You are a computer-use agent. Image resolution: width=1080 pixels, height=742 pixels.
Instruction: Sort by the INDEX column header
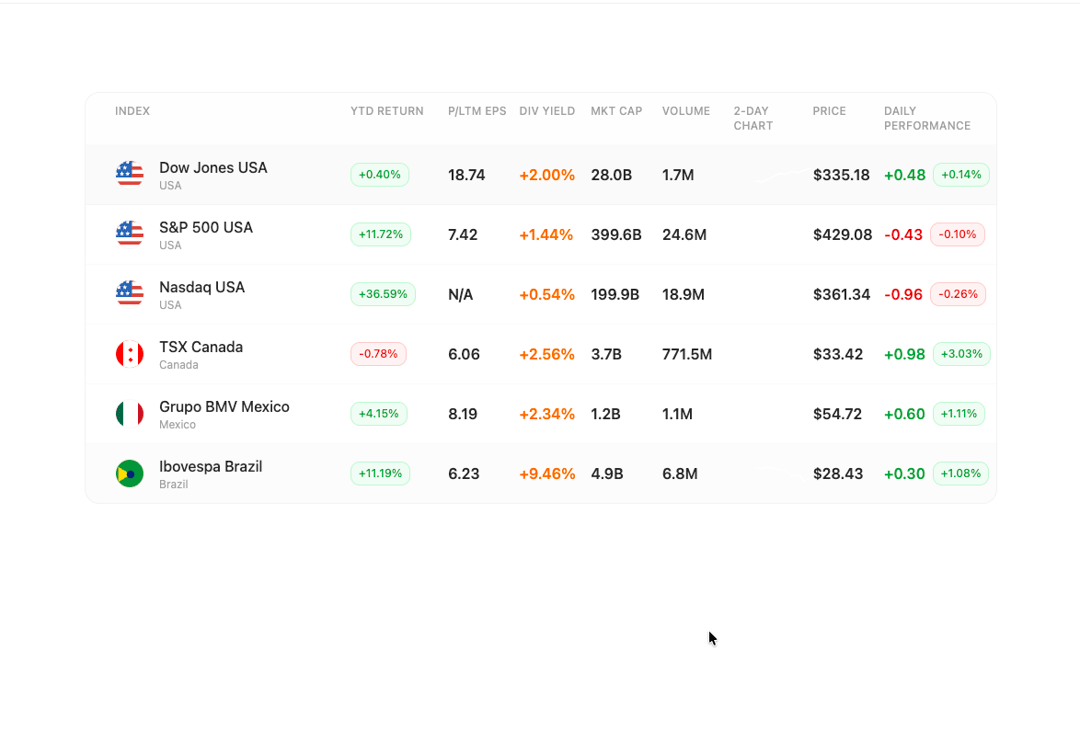tap(132, 111)
